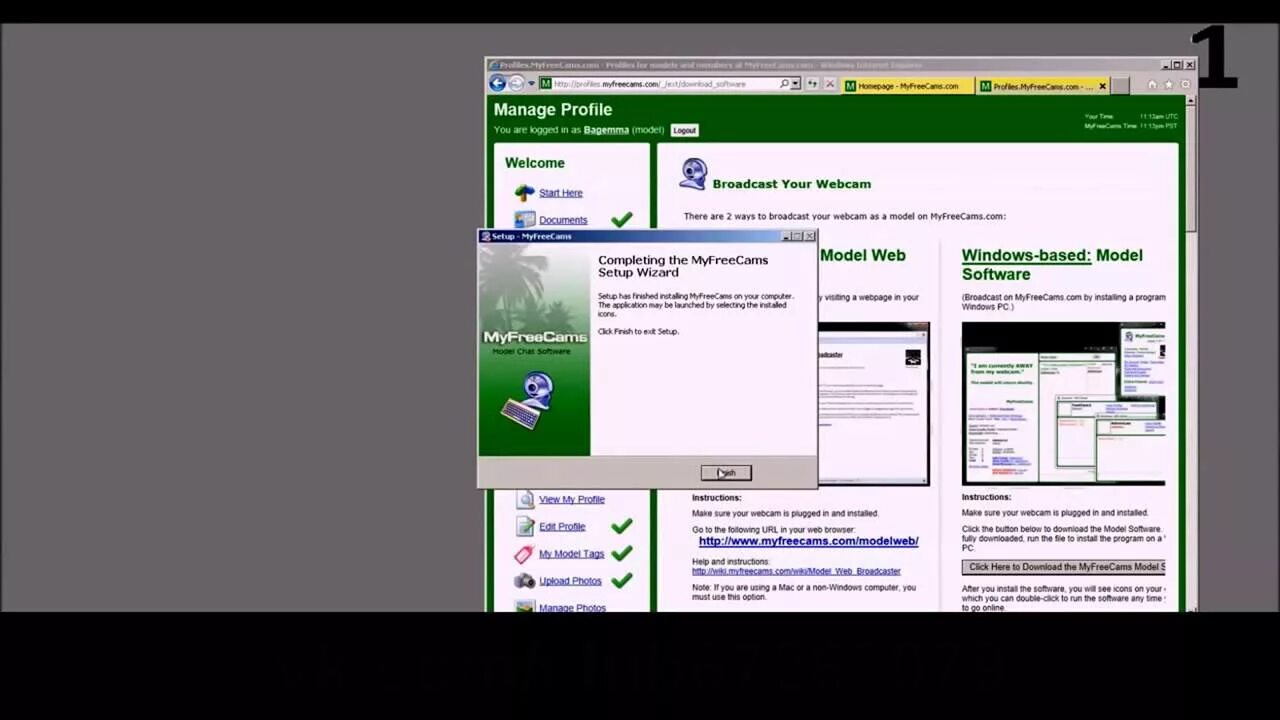Open the wiki Model_Web_Broadcaster help link
The image size is (1280, 720).
796,571
